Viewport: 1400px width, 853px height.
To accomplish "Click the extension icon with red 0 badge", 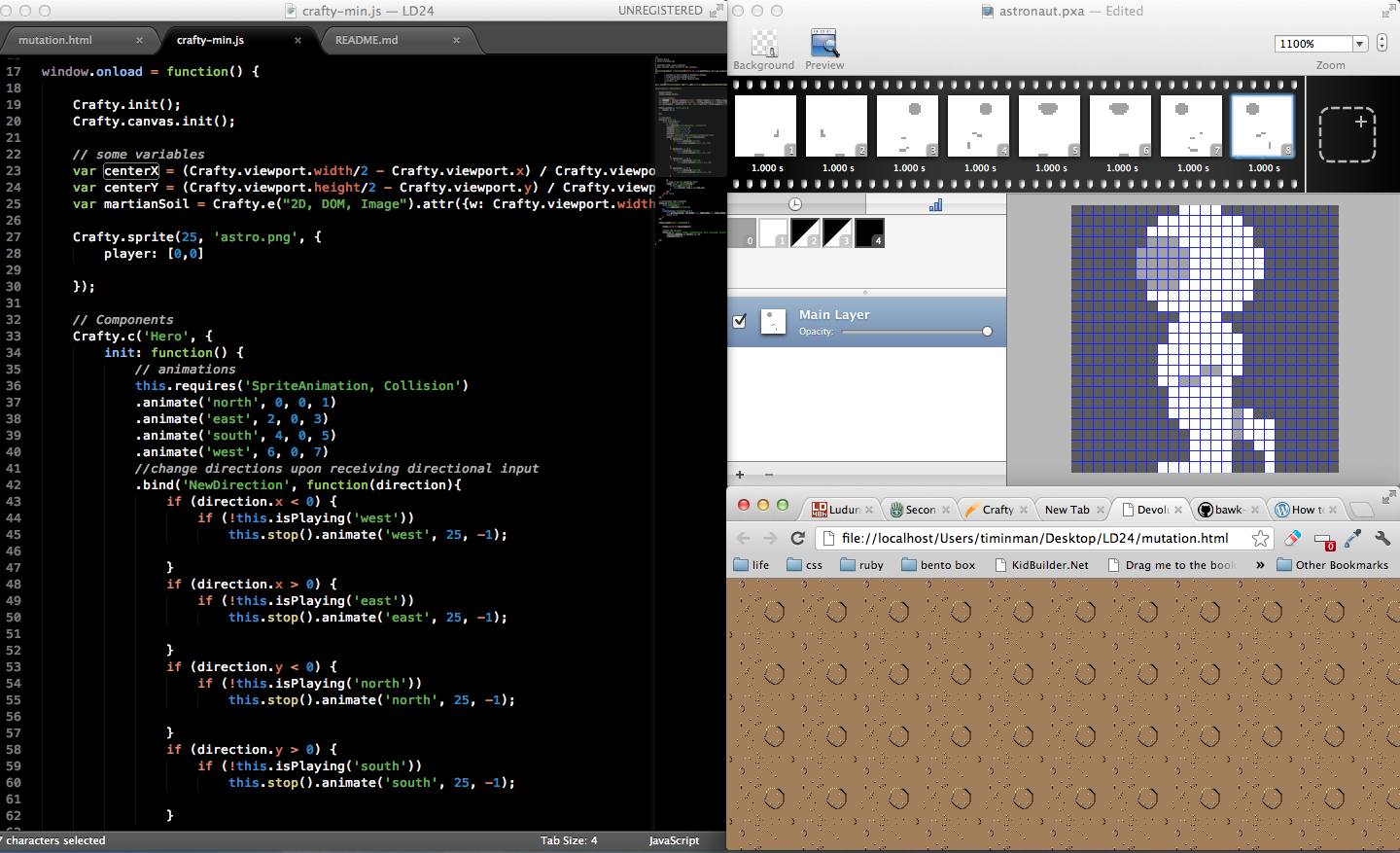I will (1324, 540).
